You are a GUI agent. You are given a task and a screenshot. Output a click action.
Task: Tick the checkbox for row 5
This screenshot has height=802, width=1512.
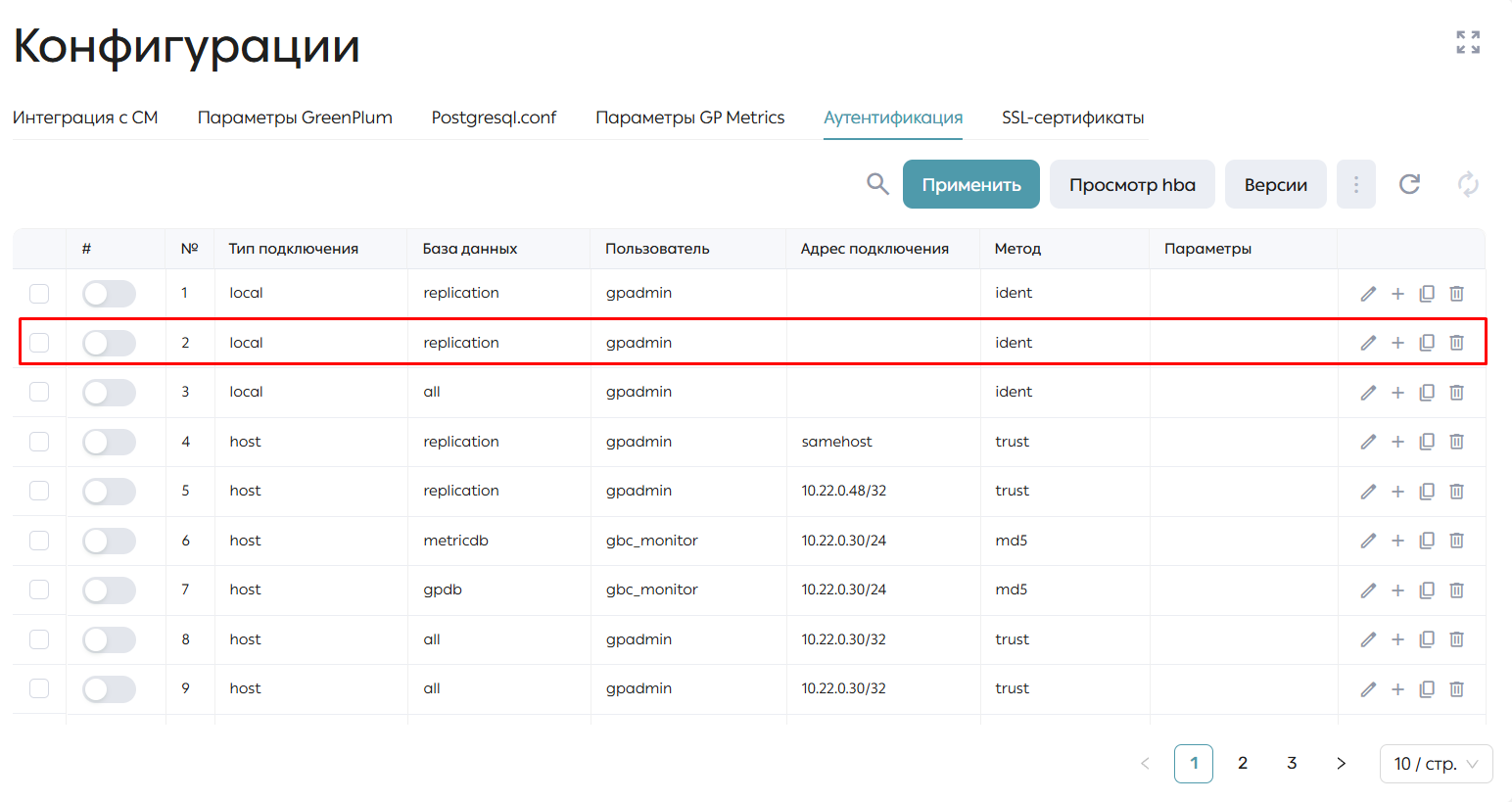tap(39, 491)
